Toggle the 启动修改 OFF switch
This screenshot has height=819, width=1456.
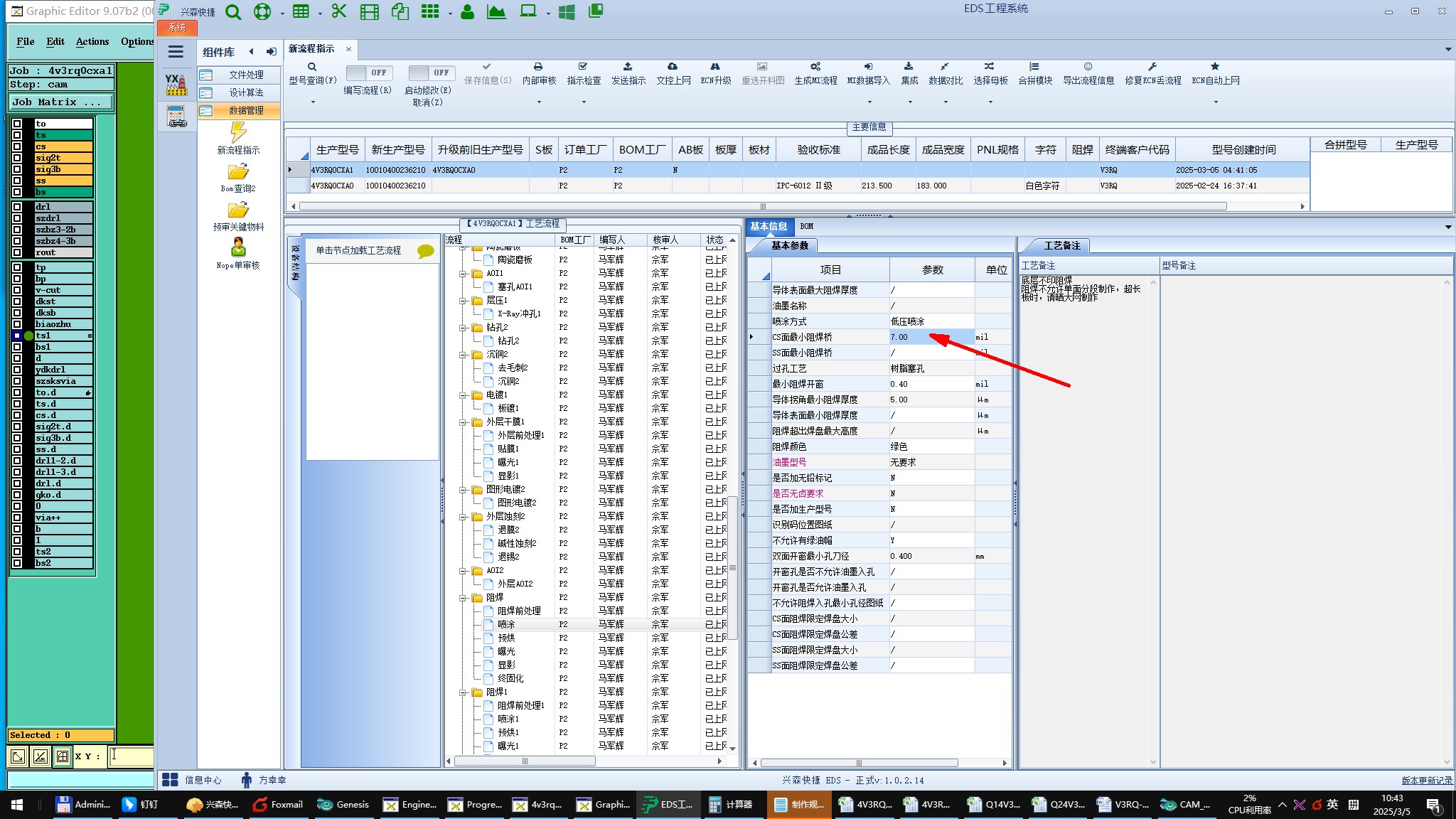point(432,73)
